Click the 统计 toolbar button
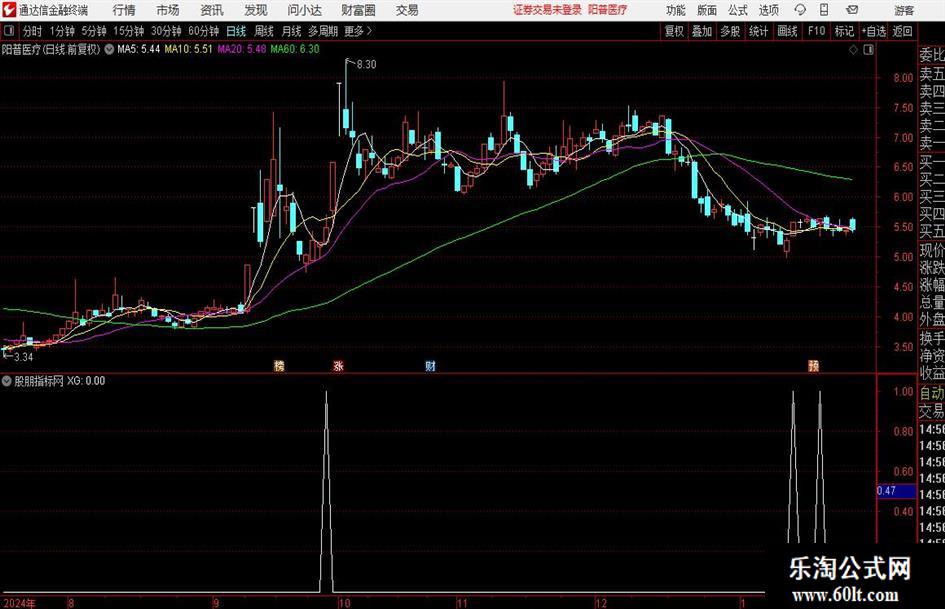This screenshot has height=609, width=945. 758,31
